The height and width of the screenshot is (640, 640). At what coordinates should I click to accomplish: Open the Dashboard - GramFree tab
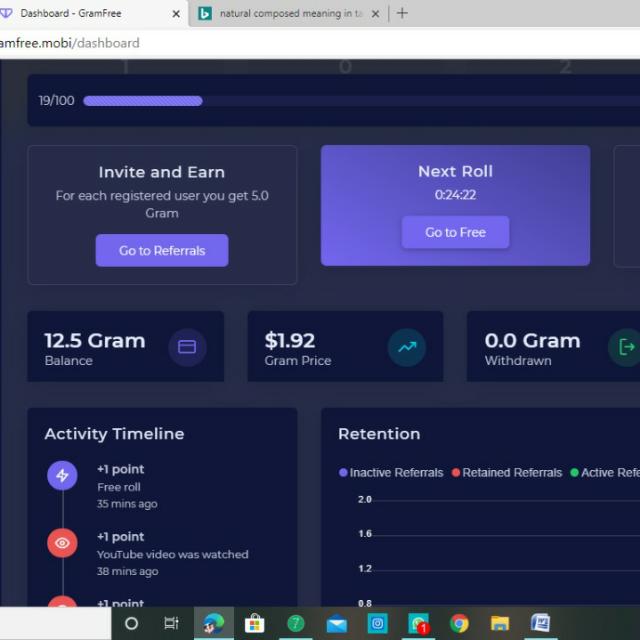pyautogui.click(x=91, y=13)
